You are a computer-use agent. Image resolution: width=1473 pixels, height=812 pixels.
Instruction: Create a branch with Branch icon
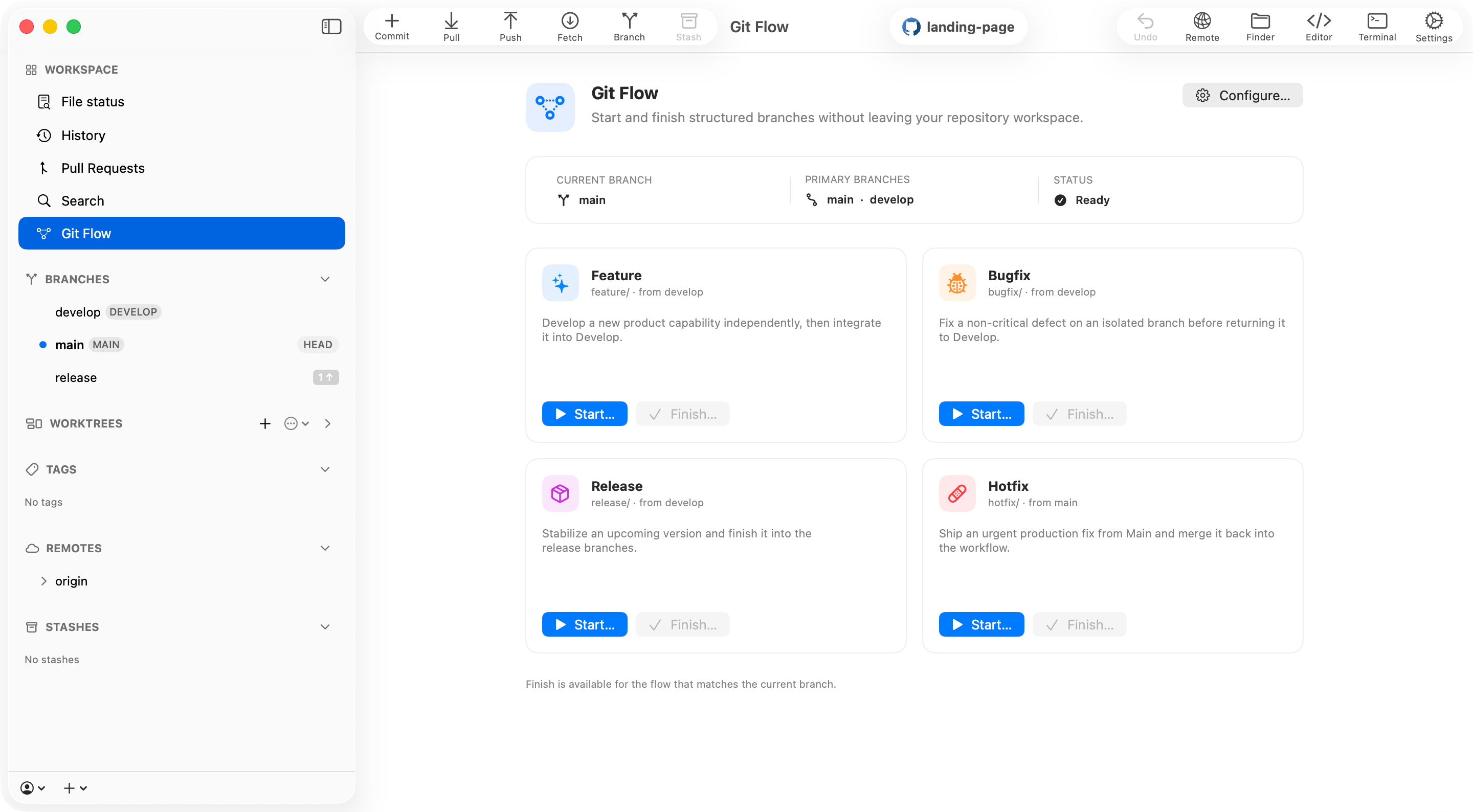[x=629, y=27]
